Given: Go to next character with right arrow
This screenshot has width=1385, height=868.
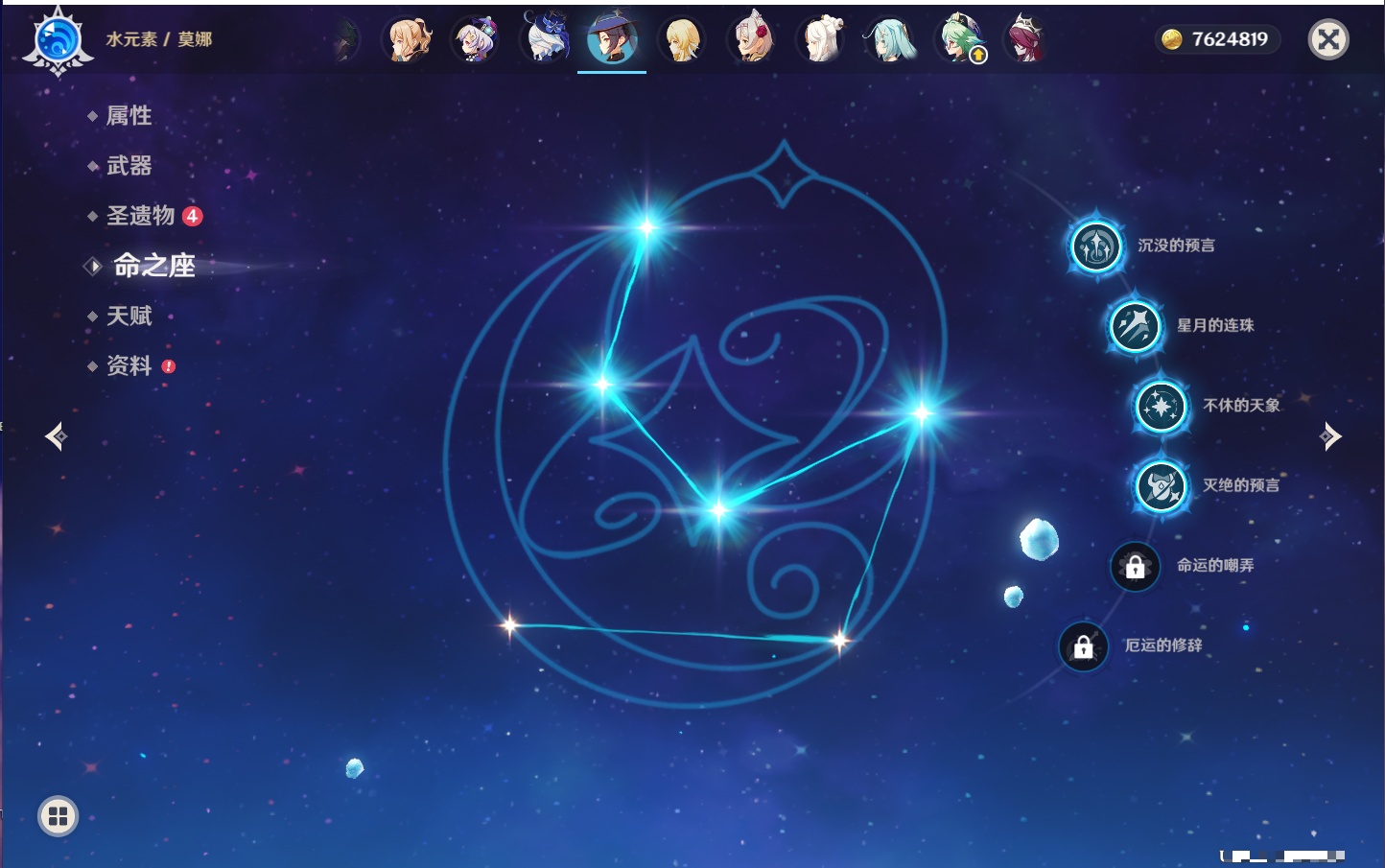Looking at the screenshot, I should point(1330,436).
